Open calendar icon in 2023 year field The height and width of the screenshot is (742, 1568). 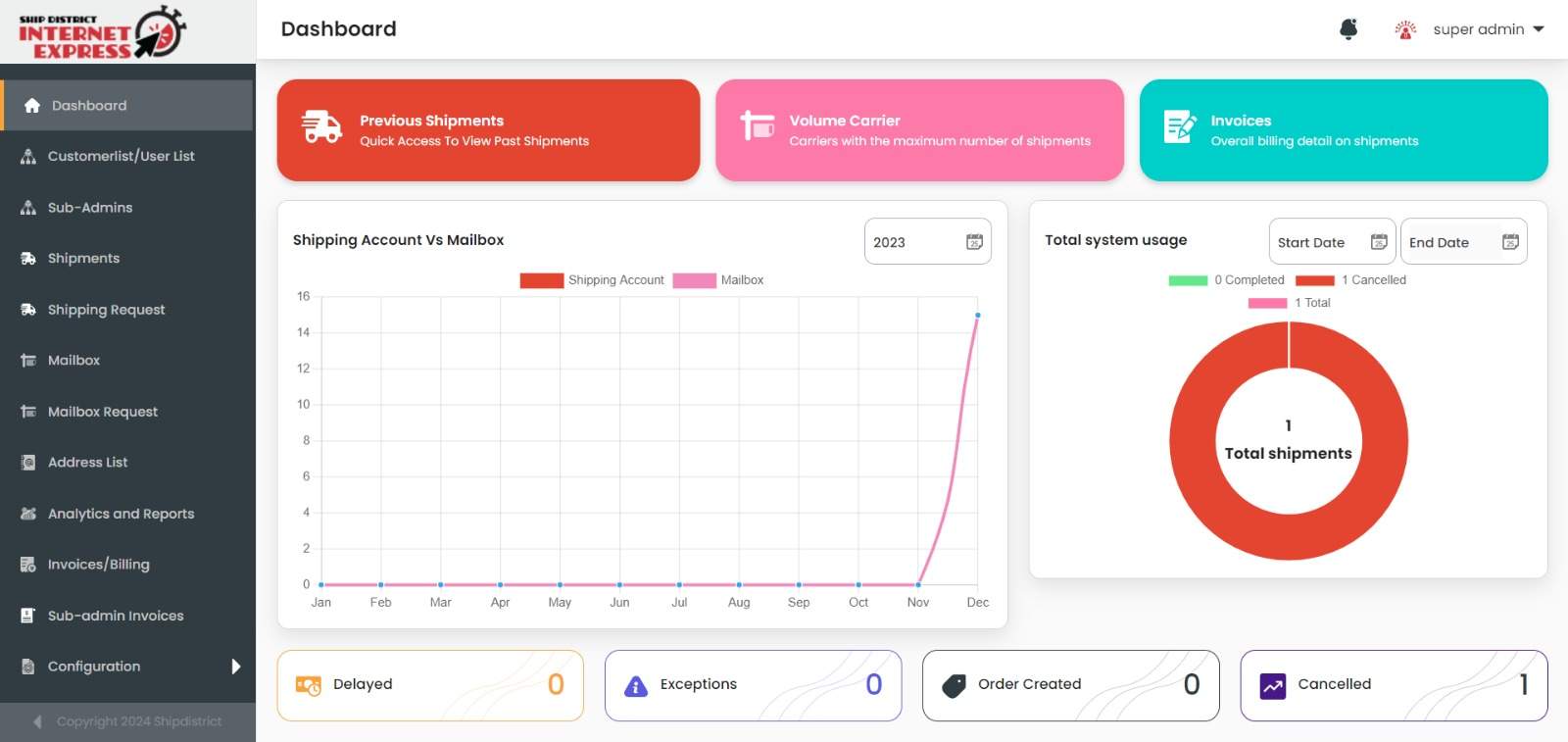click(x=974, y=242)
